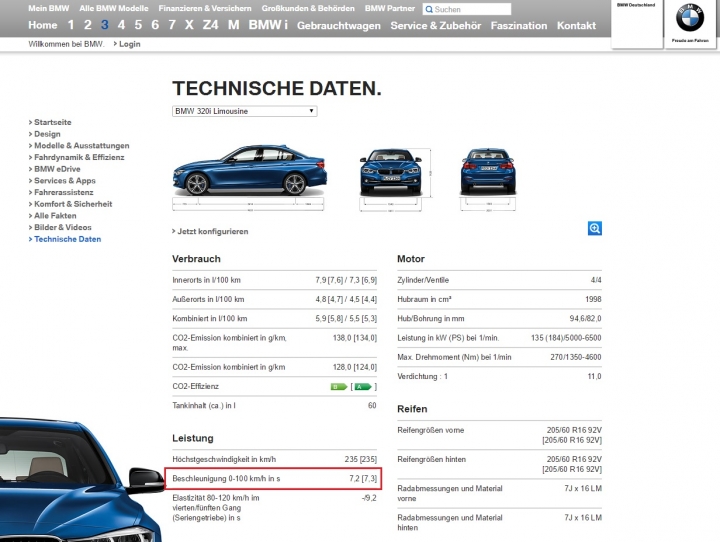Open Services & Apps sidebar link
The height and width of the screenshot is (542, 720).
[x=65, y=181]
